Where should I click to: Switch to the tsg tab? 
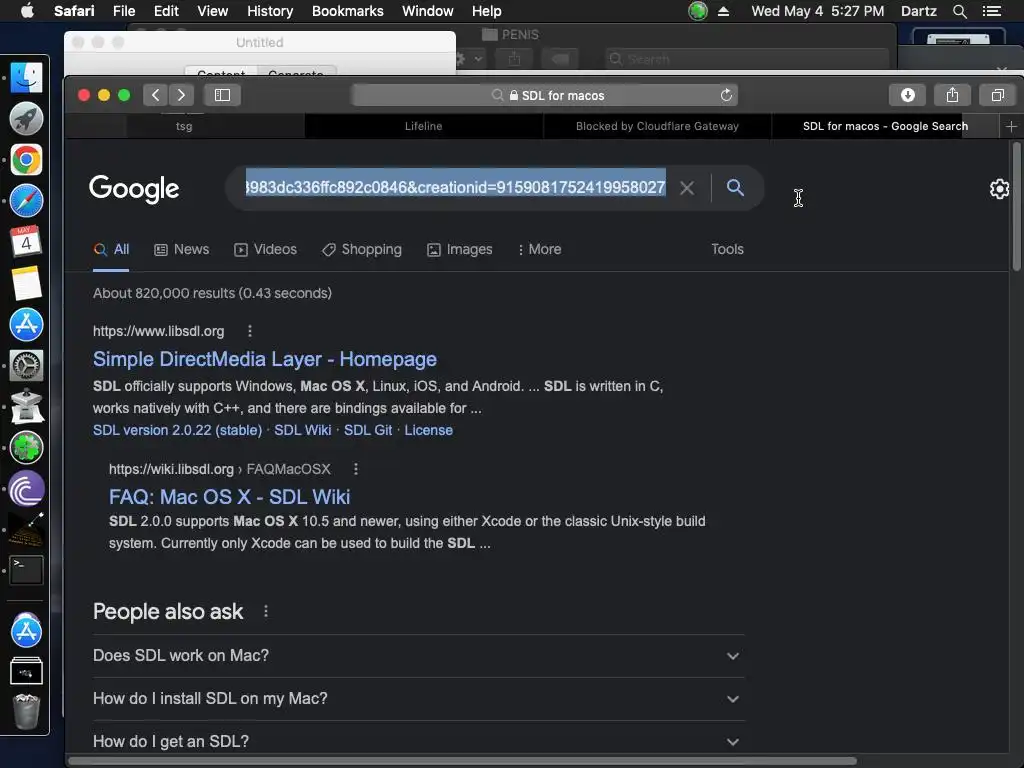(x=184, y=126)
